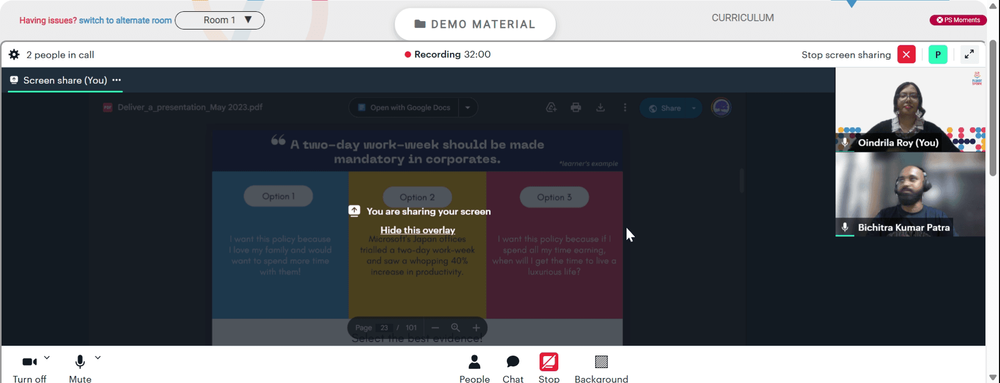This screenshot has height=383, width=1000.
Task: Expand the Open with dropdown arrow
Action: tap(467, 108)
